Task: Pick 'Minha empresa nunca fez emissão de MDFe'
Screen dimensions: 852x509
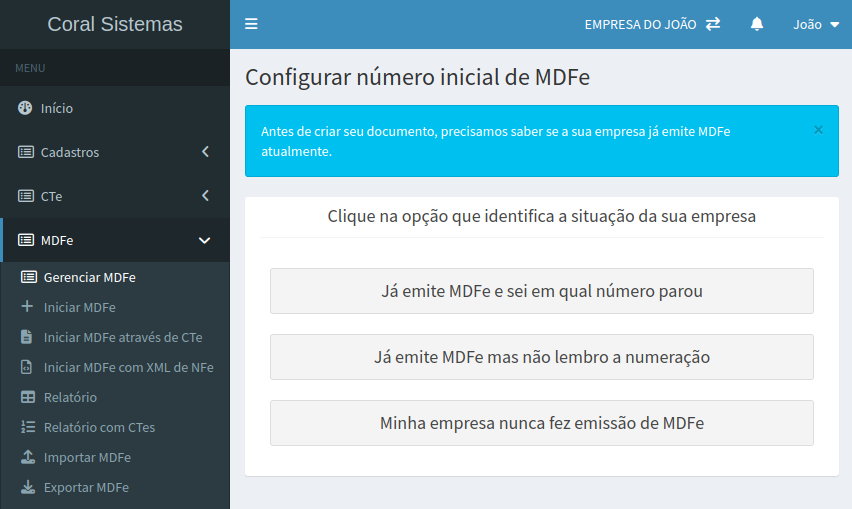Action: pos(541,423)
